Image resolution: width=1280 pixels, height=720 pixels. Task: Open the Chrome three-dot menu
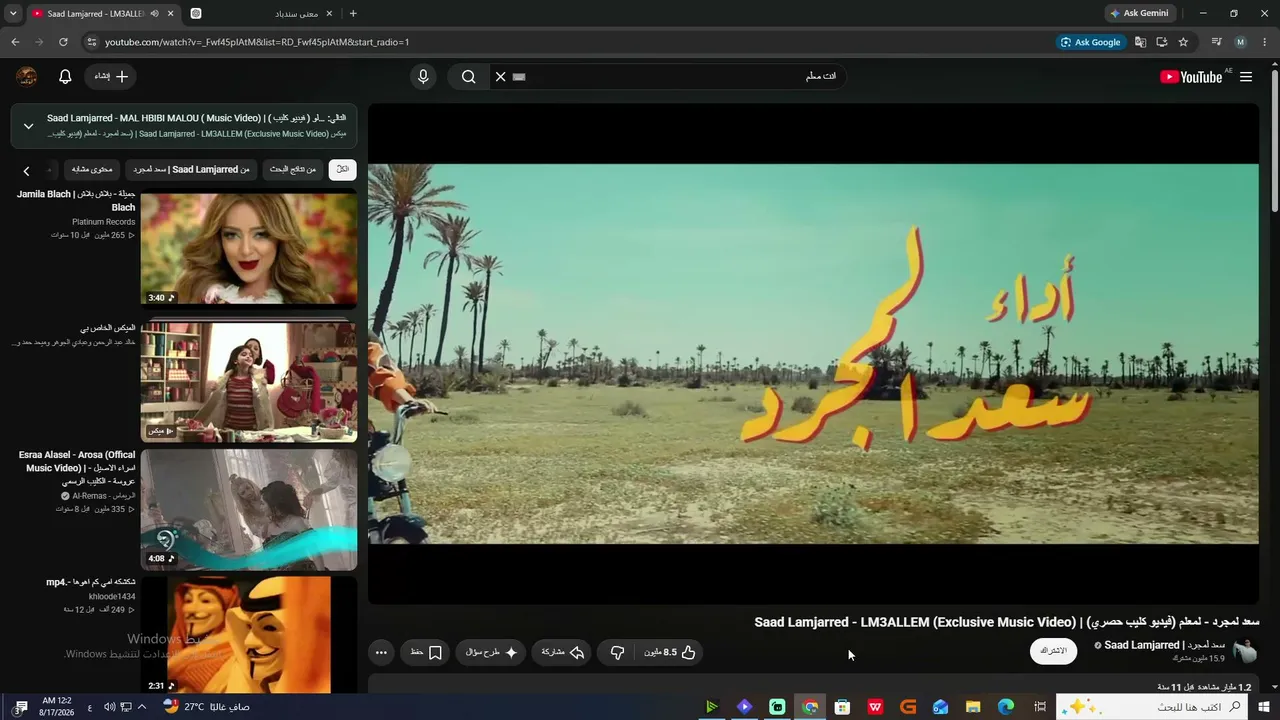[1265, 42]
